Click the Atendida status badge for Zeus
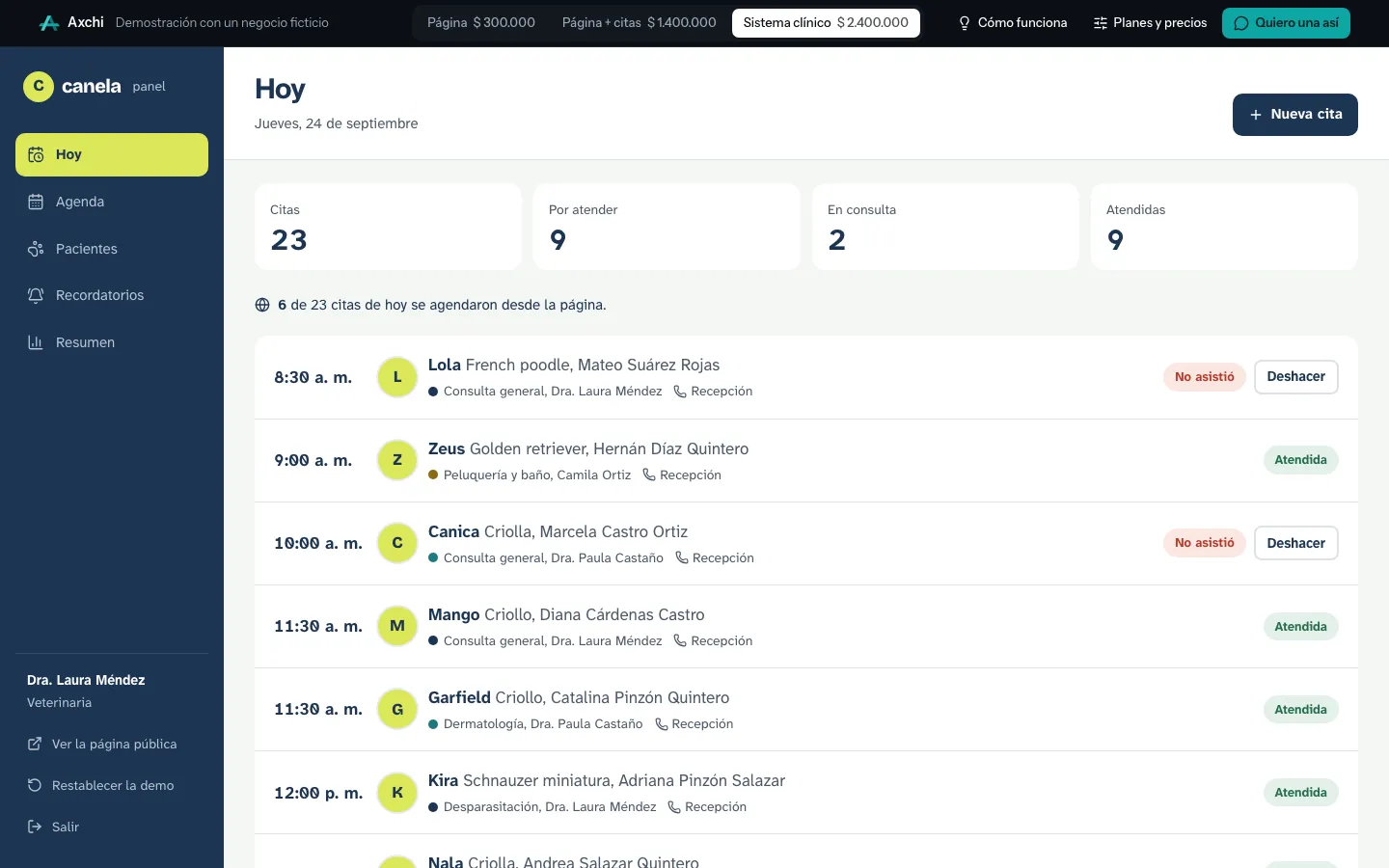Screen dimensions: 1389x868 coord(1300,460)
